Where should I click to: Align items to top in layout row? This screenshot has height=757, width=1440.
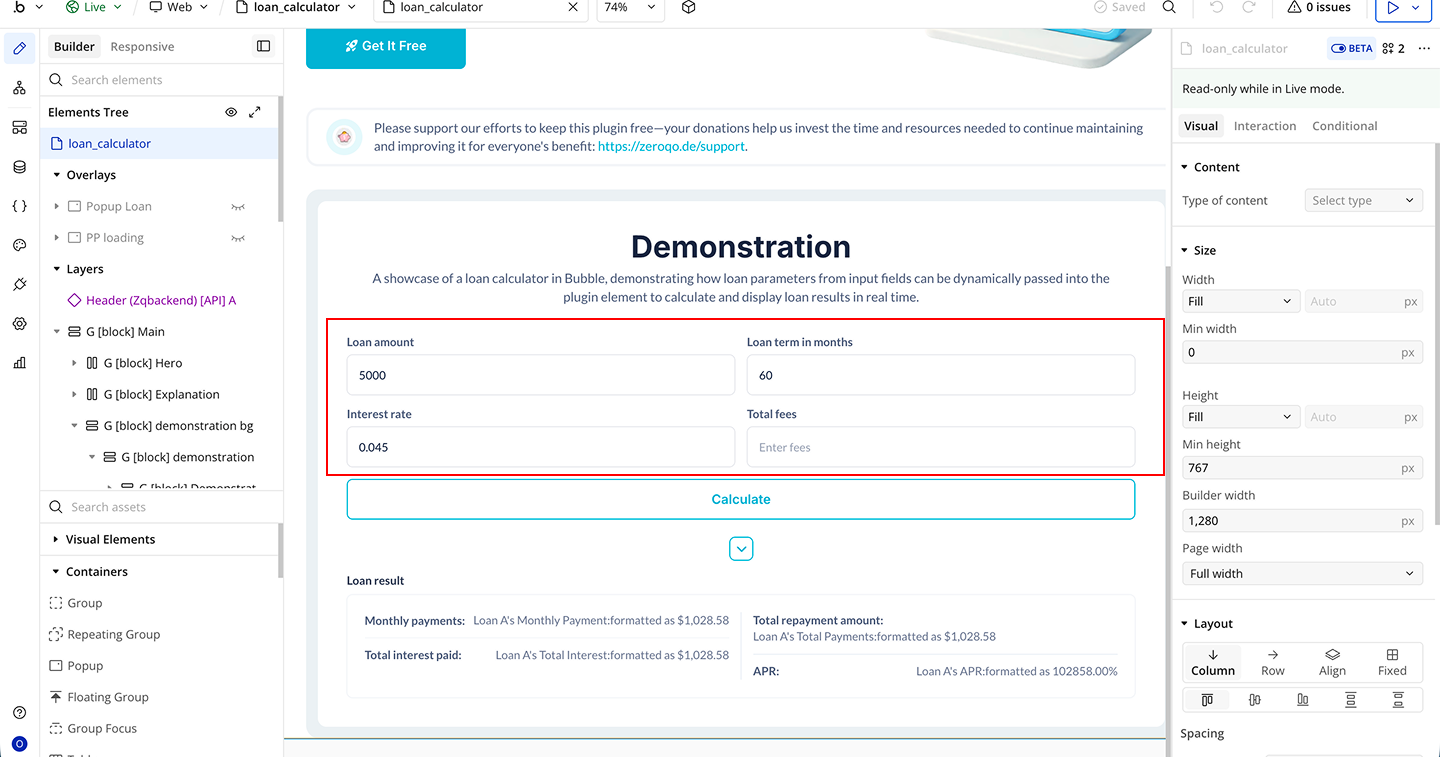(x=1207, y=700)
